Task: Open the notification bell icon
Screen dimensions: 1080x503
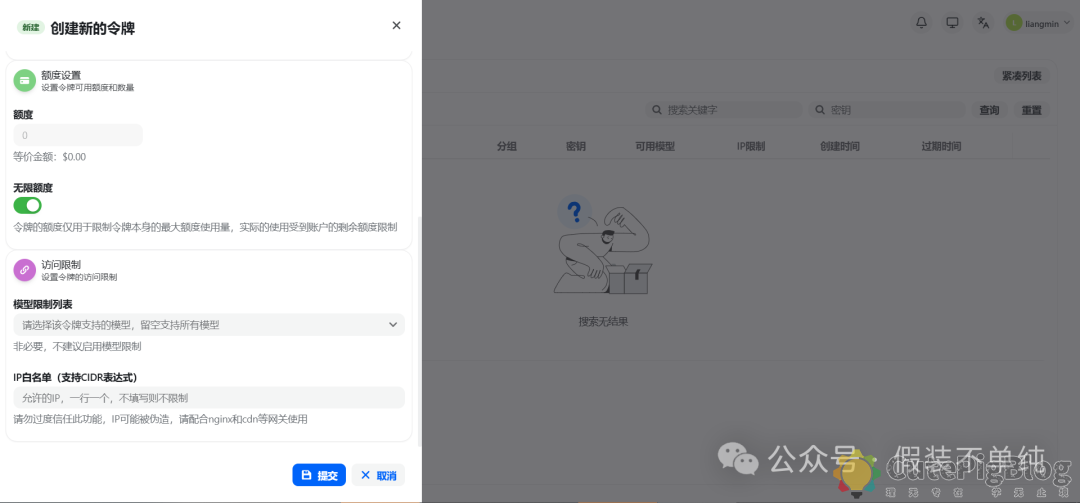Action: point(921,23)
